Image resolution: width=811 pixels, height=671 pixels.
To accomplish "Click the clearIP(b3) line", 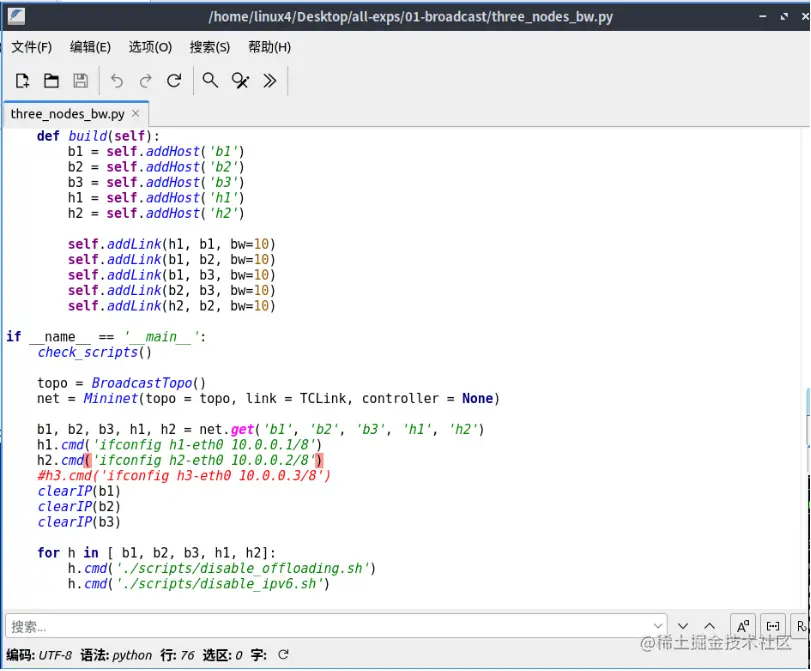I will coord(79,522).
